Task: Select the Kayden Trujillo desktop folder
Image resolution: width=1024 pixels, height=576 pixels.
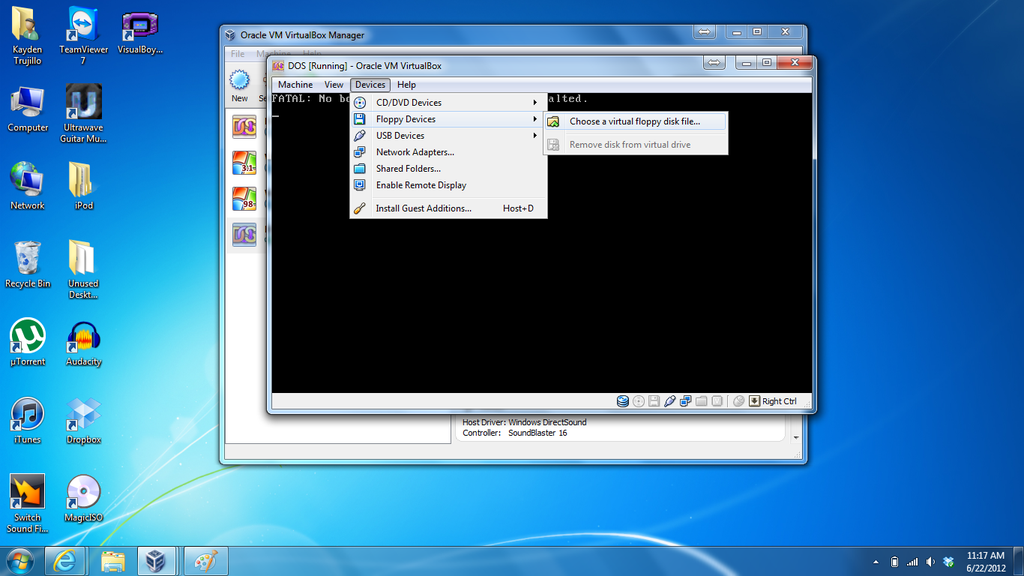Action: click(27, 36)
